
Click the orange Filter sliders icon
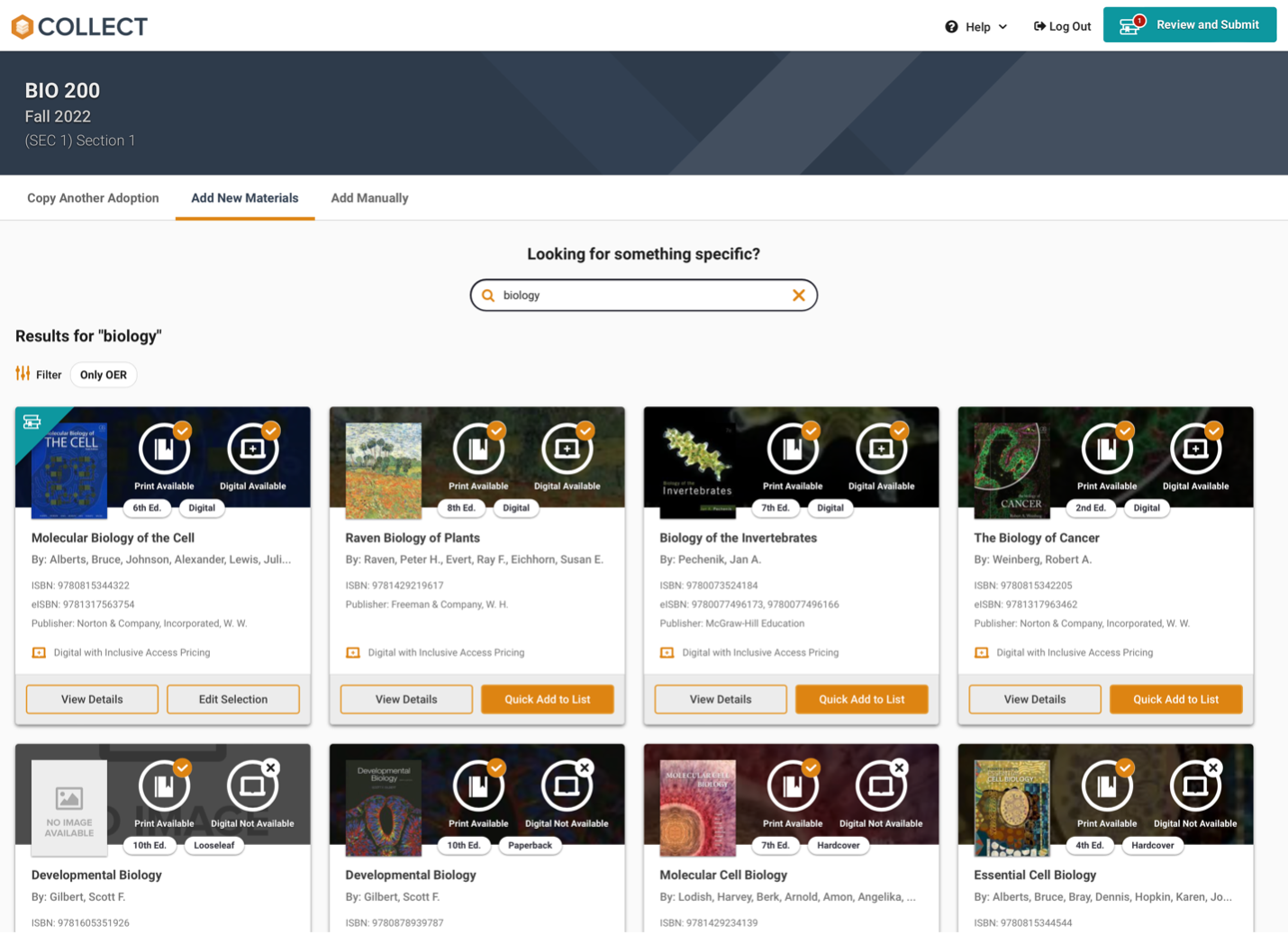point(23,374)
